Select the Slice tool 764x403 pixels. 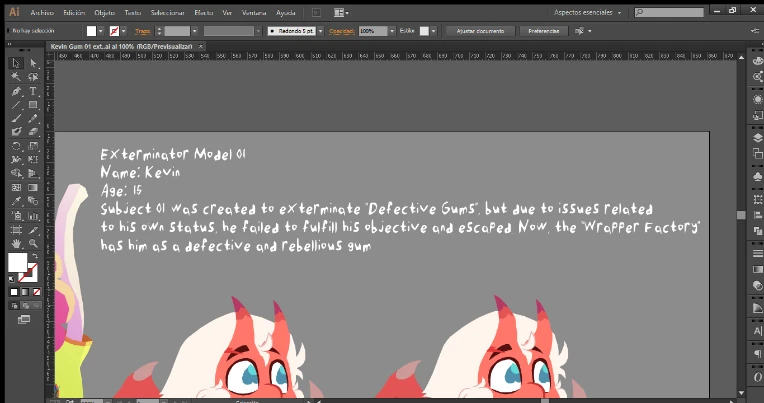[x=33, y=230]
